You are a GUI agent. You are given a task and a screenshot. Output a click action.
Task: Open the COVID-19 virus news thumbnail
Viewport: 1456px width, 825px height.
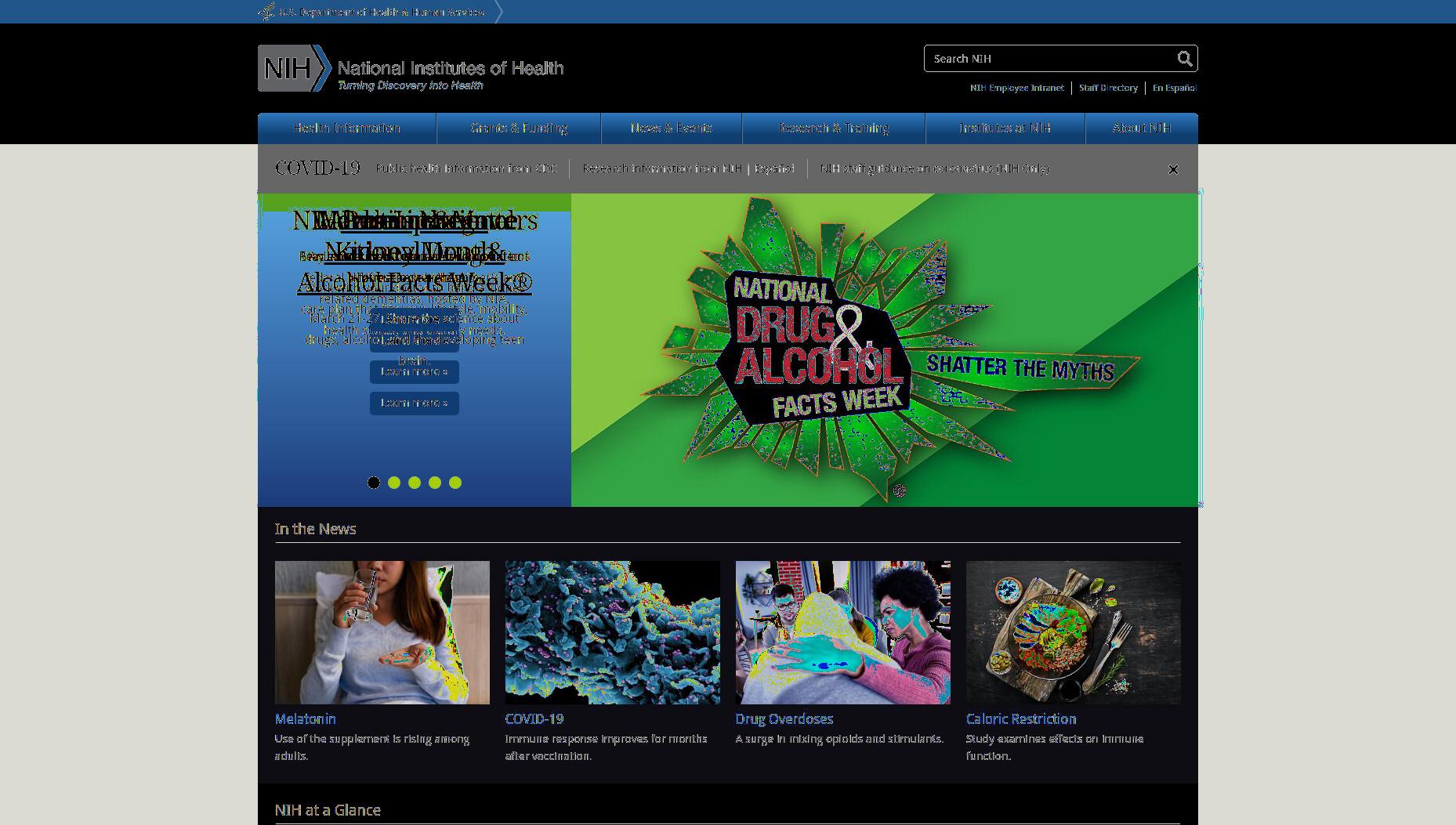[613, 632]
